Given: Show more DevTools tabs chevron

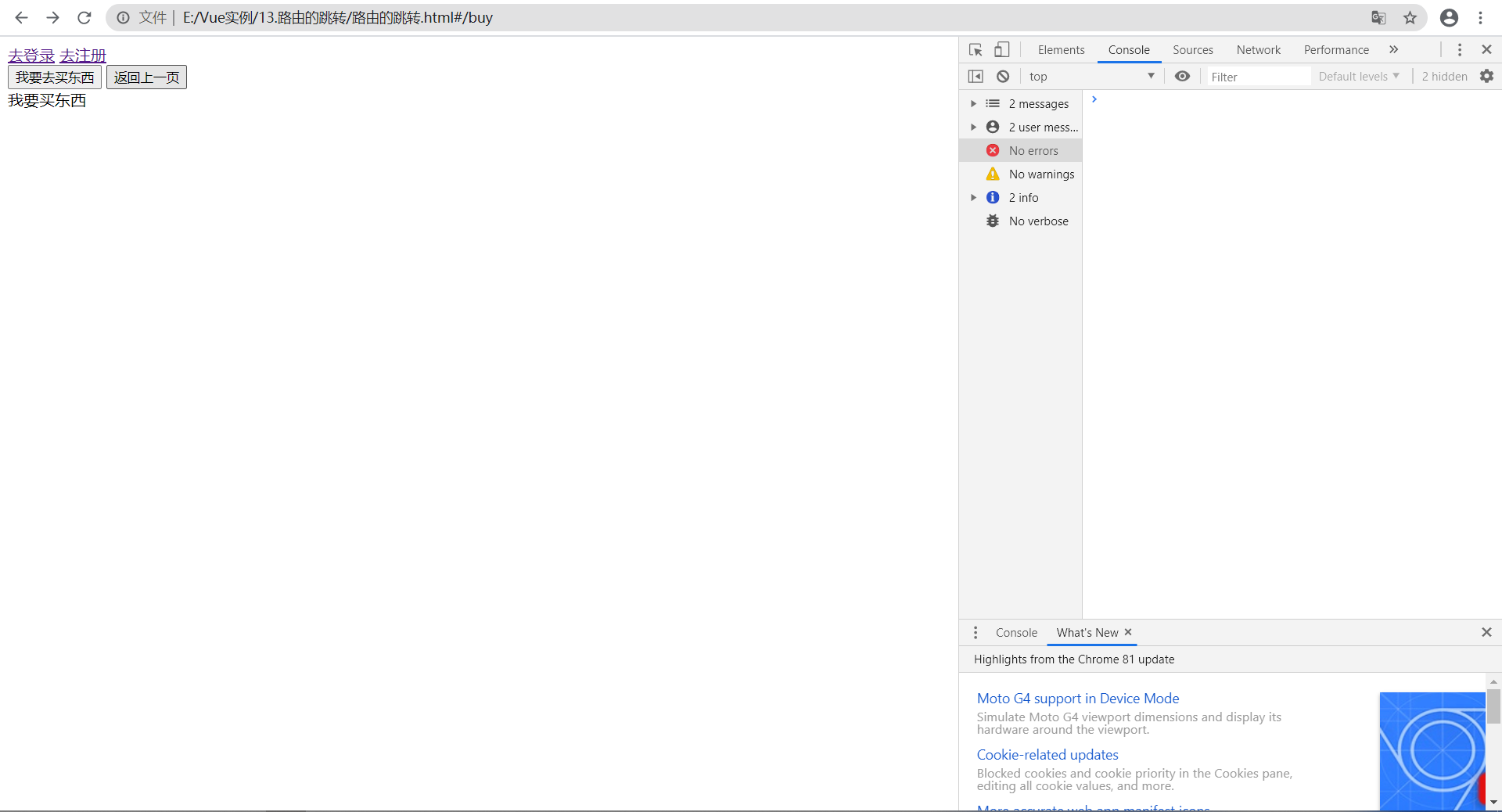Looking at the screenshot, I should (1393, 49).
